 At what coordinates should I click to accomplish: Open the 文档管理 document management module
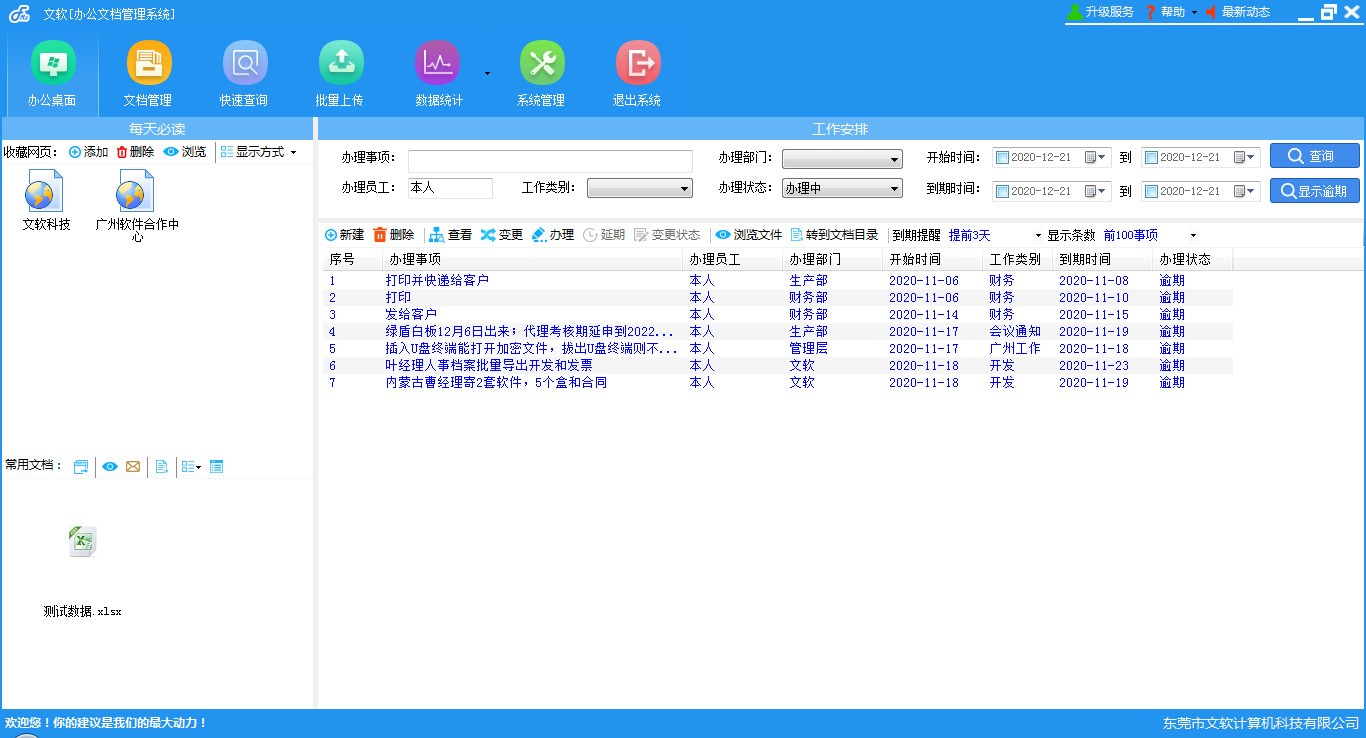pyautogui.click(x=148, y=74)
